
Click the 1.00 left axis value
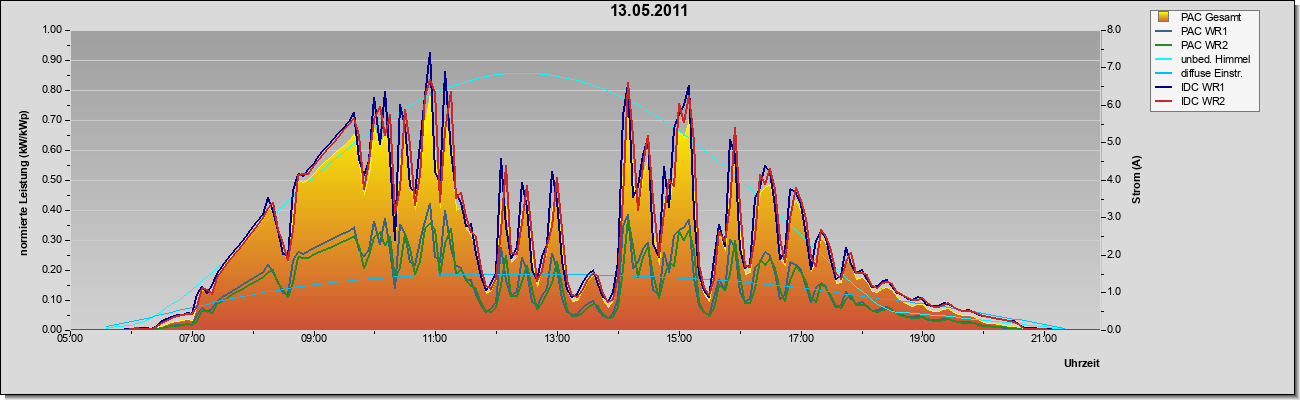(52, 30)
